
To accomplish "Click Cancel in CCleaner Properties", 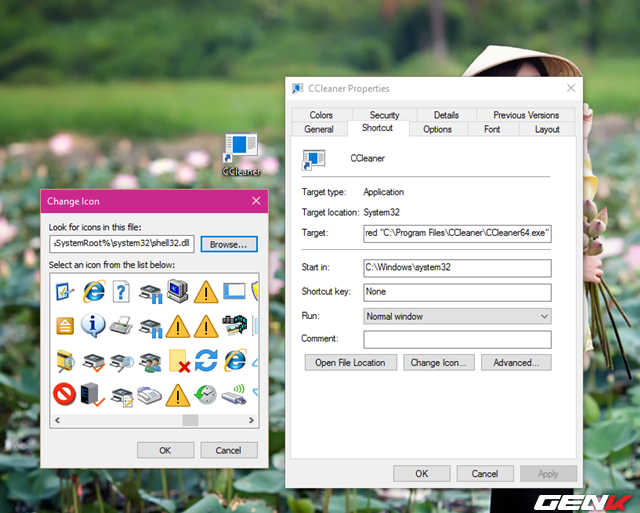I will tap(485, 473).
